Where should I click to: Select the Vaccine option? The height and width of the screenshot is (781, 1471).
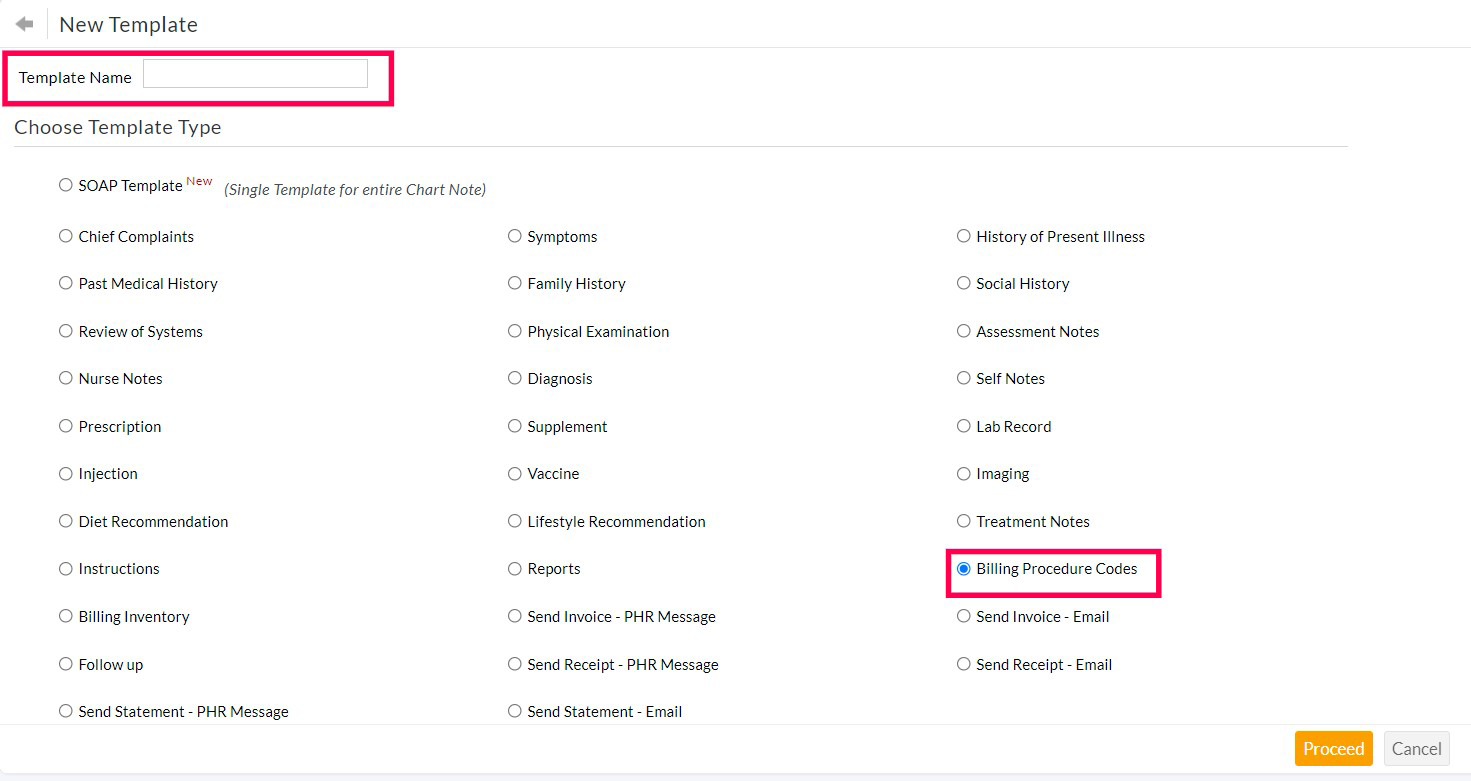coord(515,474)
